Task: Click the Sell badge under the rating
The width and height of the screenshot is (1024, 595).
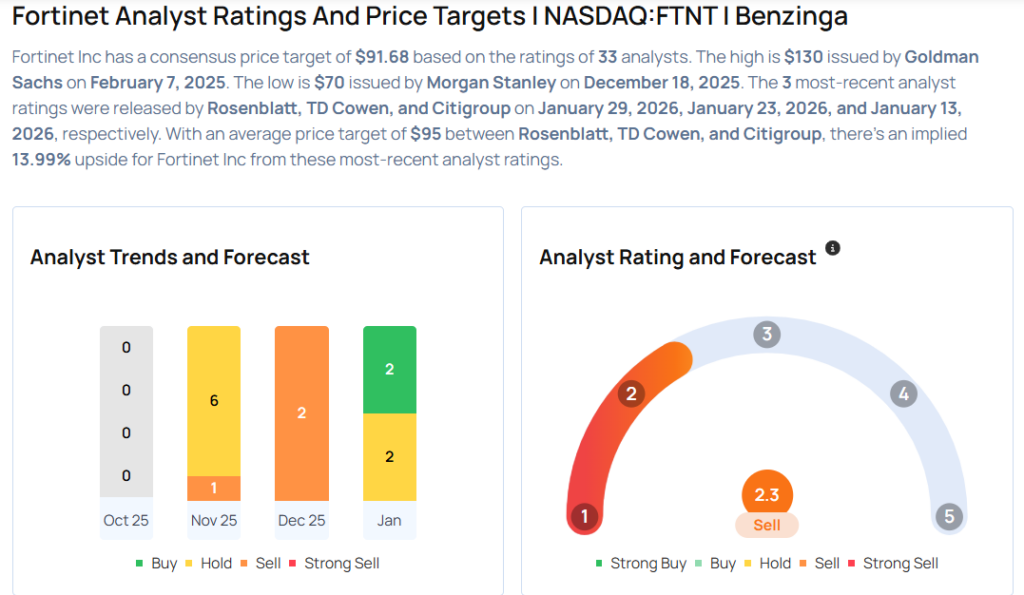Action: click(767, 525)
